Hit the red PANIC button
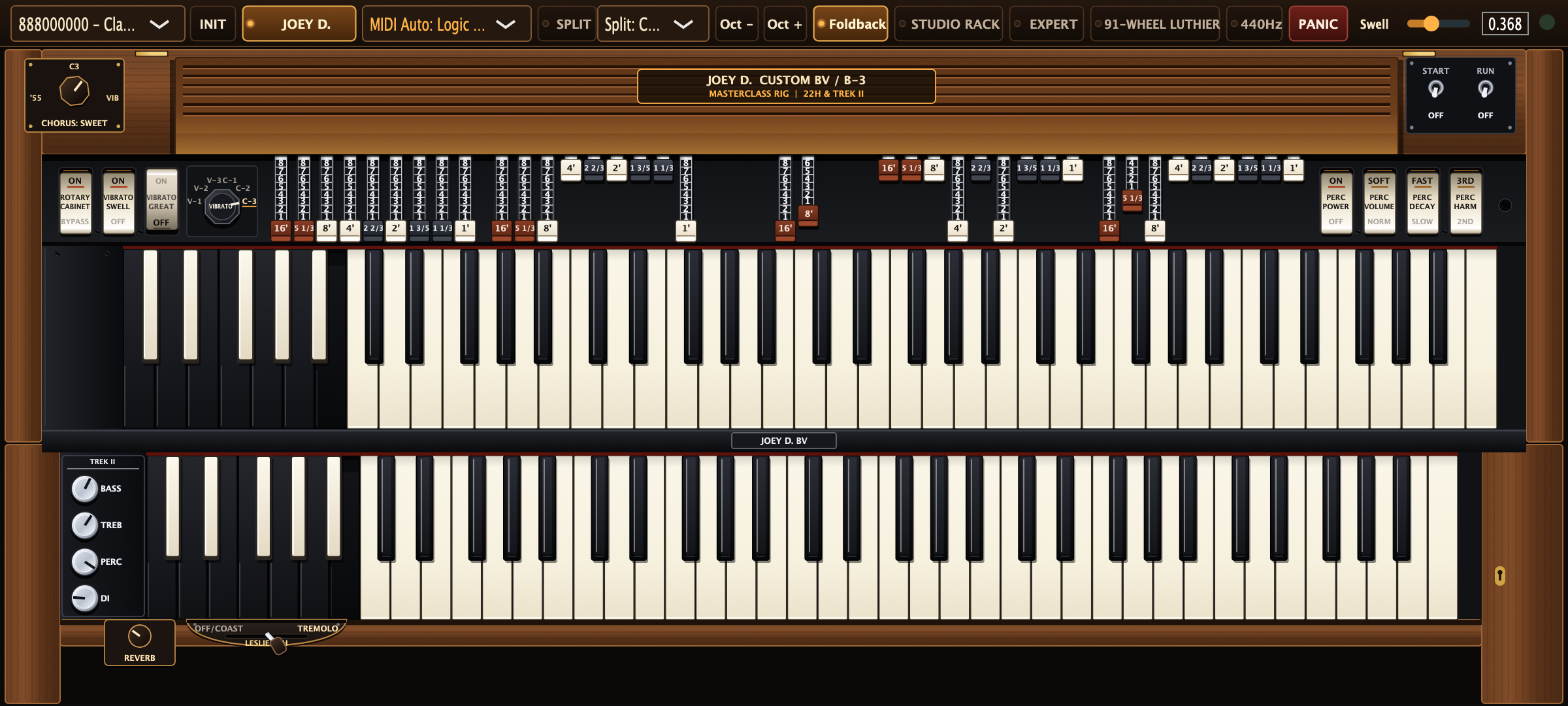The height and width of the screenshot is (706, 1568). (1318, 24)
